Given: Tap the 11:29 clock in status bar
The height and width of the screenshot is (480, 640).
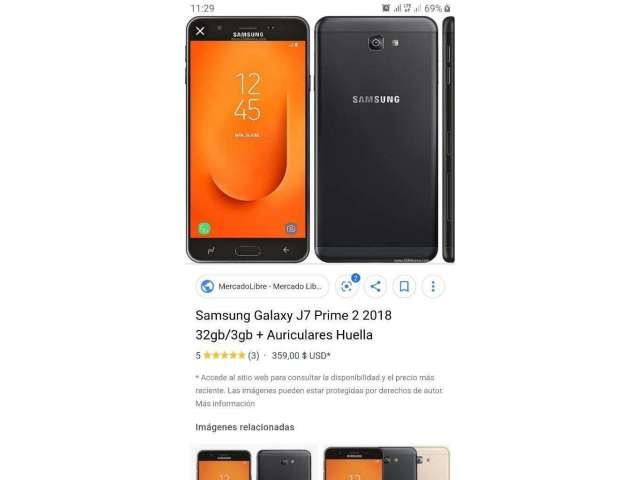Looking at the screenshot, I should [202, 8].
